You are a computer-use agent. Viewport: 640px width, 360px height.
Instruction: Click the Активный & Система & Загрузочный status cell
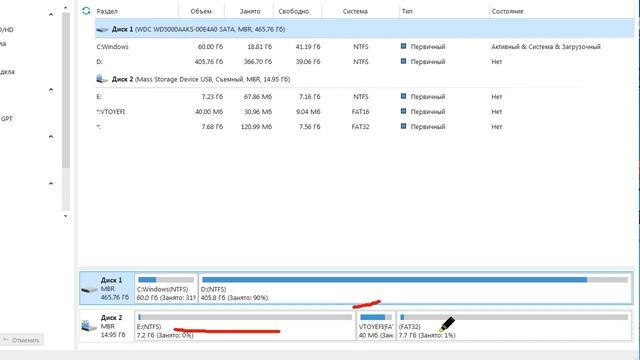click(546, 47)
